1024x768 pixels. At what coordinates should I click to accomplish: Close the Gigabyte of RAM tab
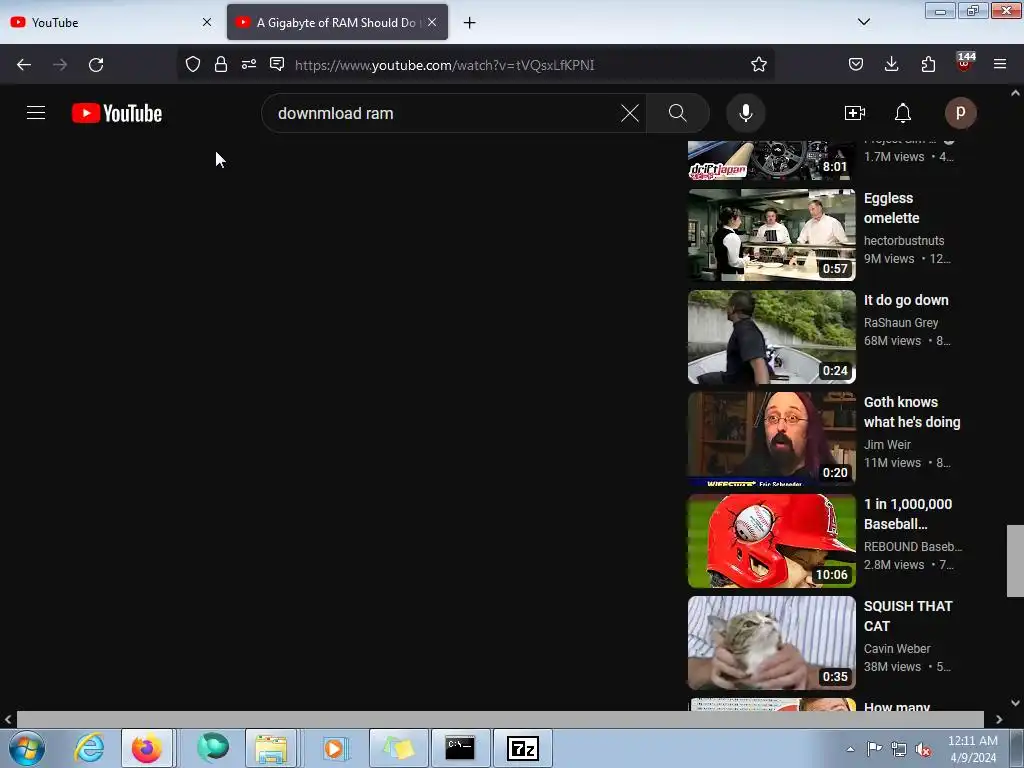click(x=432, y=22)
